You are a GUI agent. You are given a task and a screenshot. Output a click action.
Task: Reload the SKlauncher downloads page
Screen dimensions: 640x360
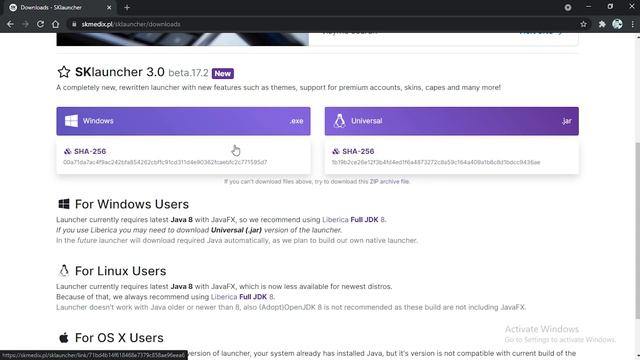[x=40, y=24]
